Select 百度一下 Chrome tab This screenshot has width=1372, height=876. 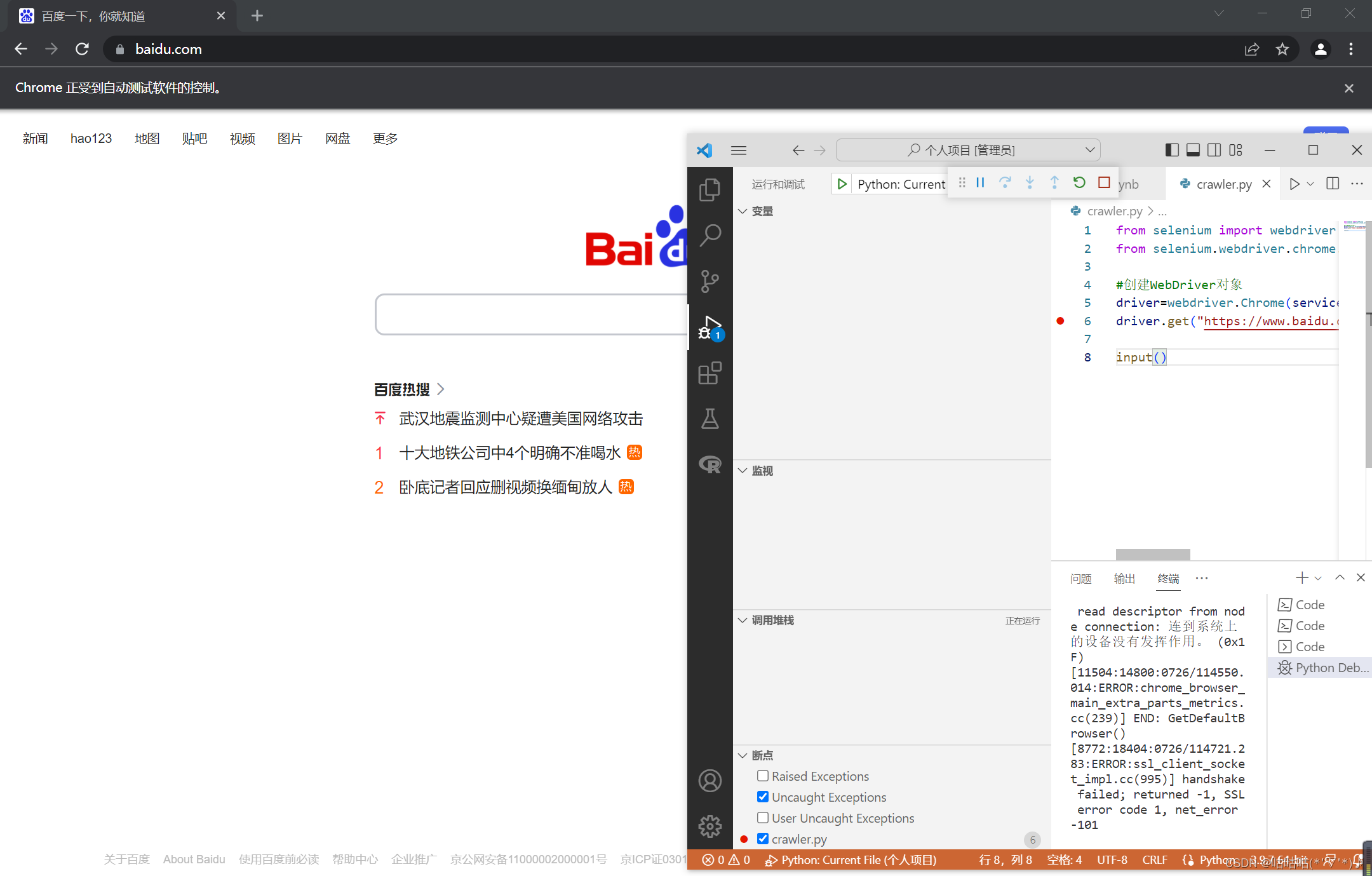pyautogui.click(x=122, y=16)
